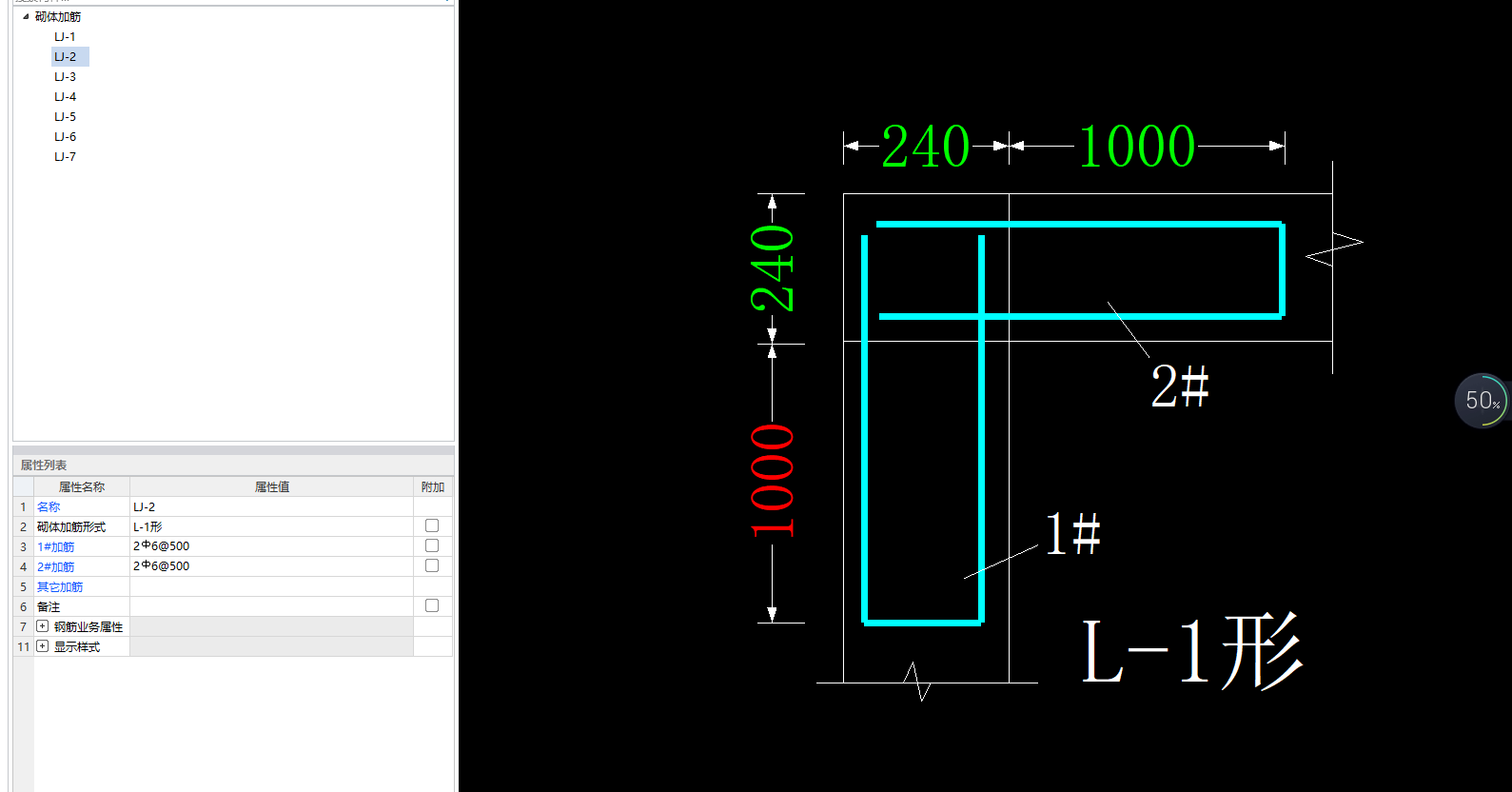Click the red 1000 dimension in drawing

772,482
